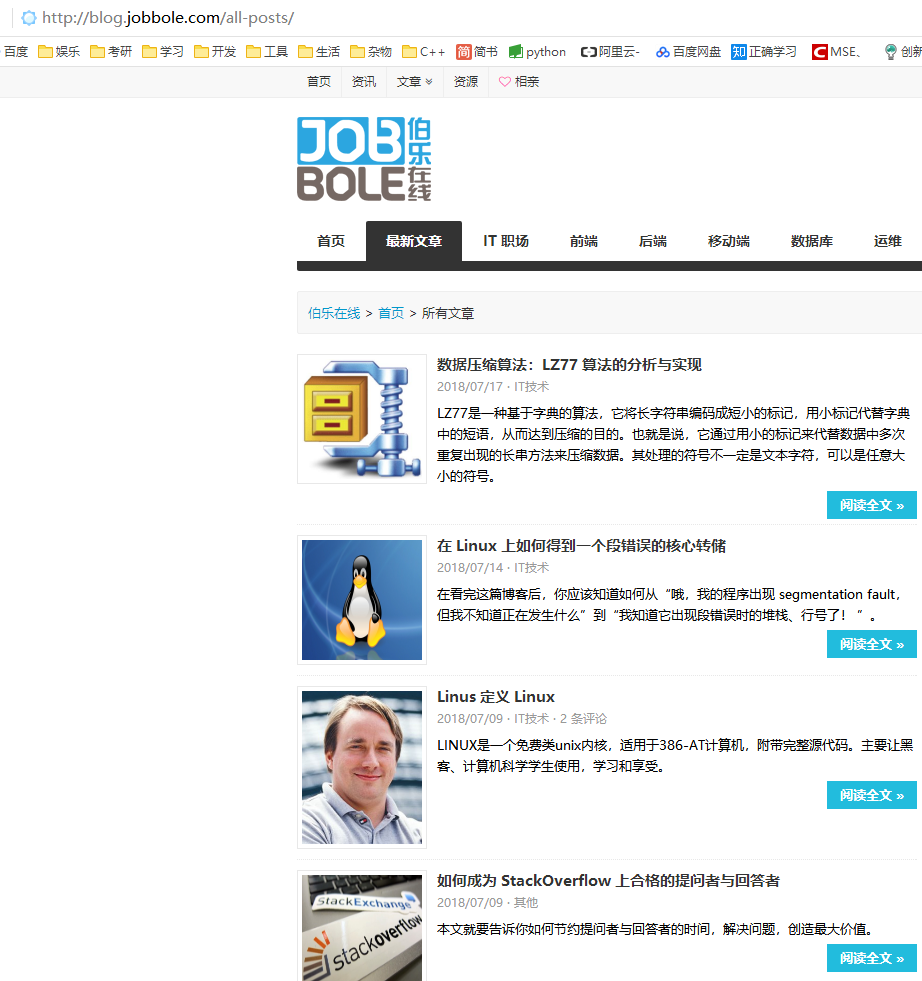Switch to the IT 职场 tab
922x981 pixels.
[x=505, y=240]
